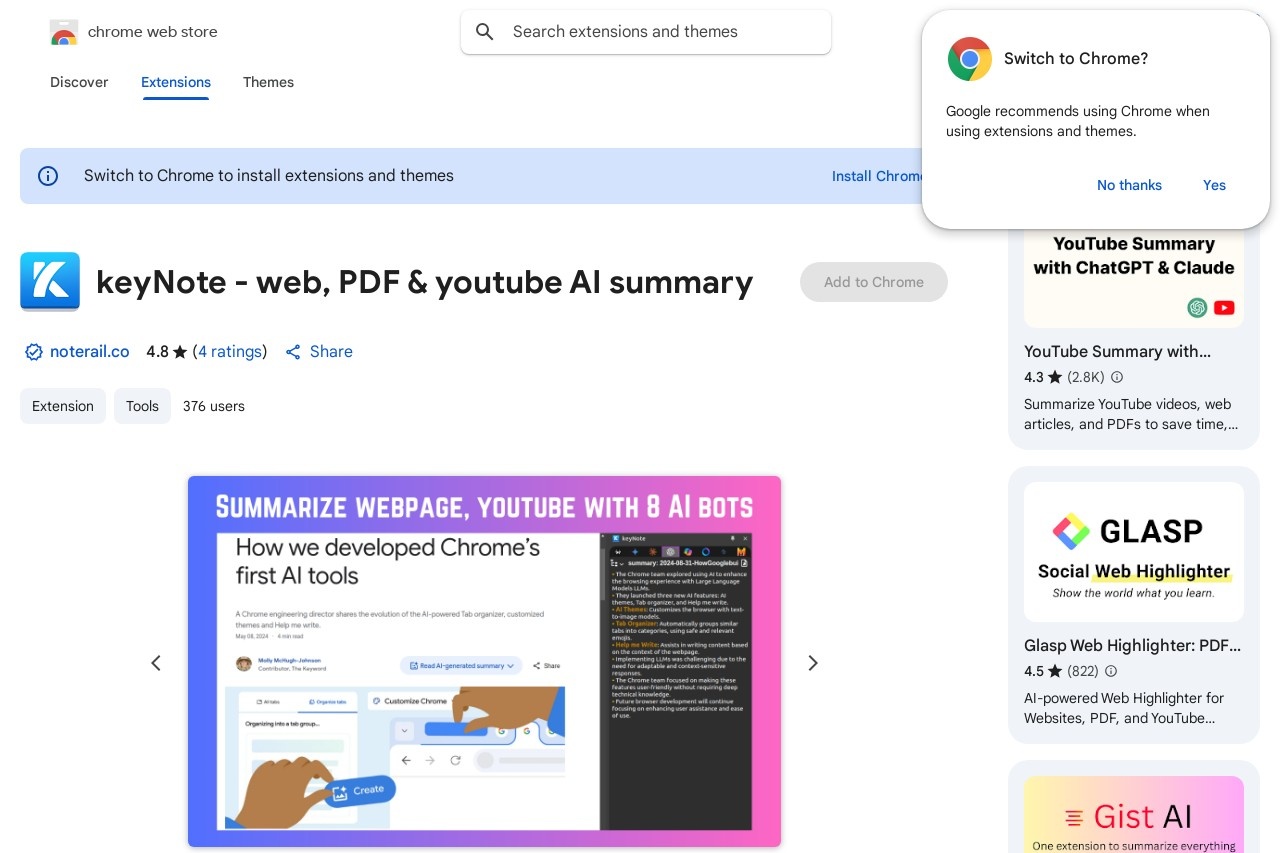The width and height of the screenshot is (1280, 853).
Task: Click the keyNote extension logo
Action: click(x=50, y=282)
